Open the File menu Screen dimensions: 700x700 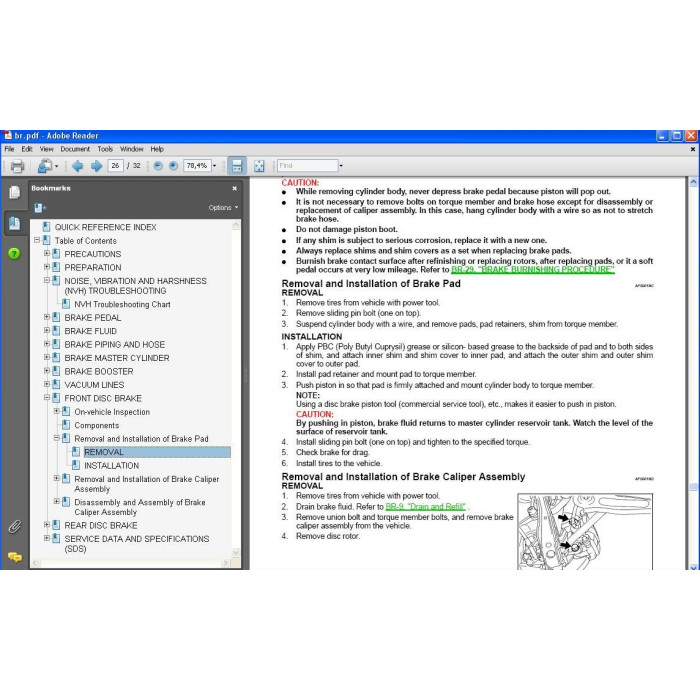pos(9,149)
